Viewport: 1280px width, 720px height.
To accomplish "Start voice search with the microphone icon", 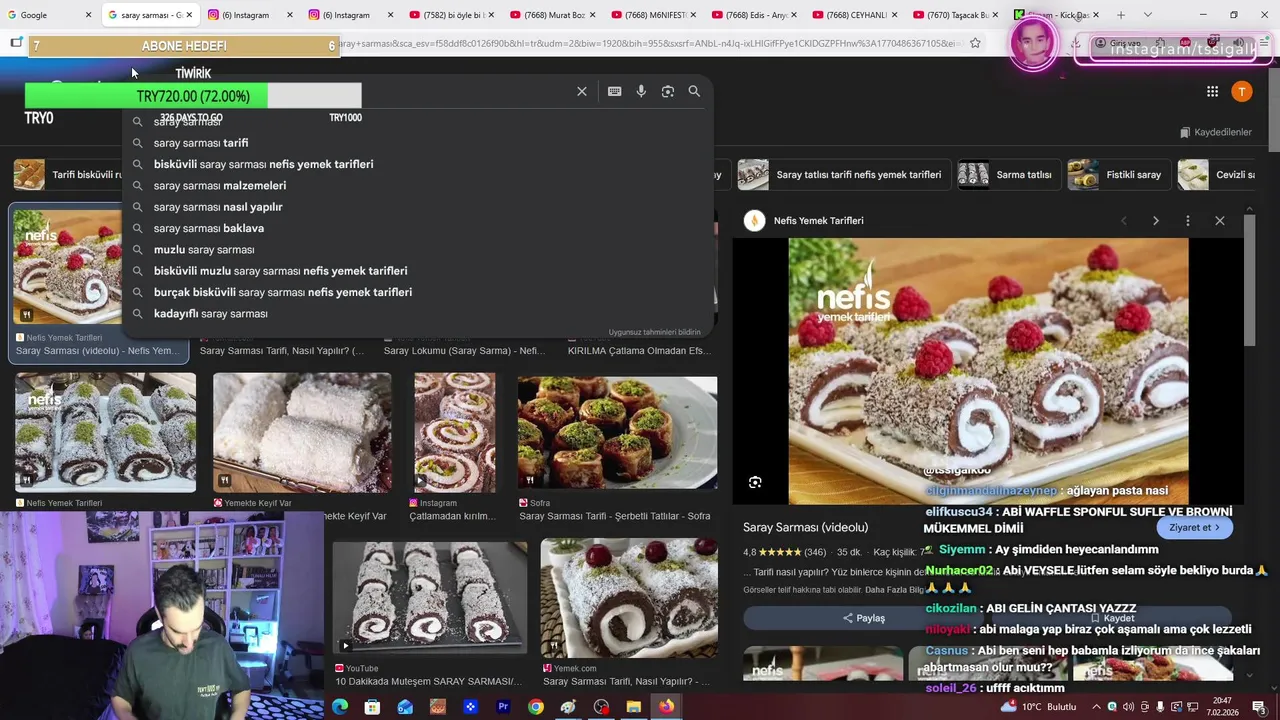I will click(x=641, y=91).
